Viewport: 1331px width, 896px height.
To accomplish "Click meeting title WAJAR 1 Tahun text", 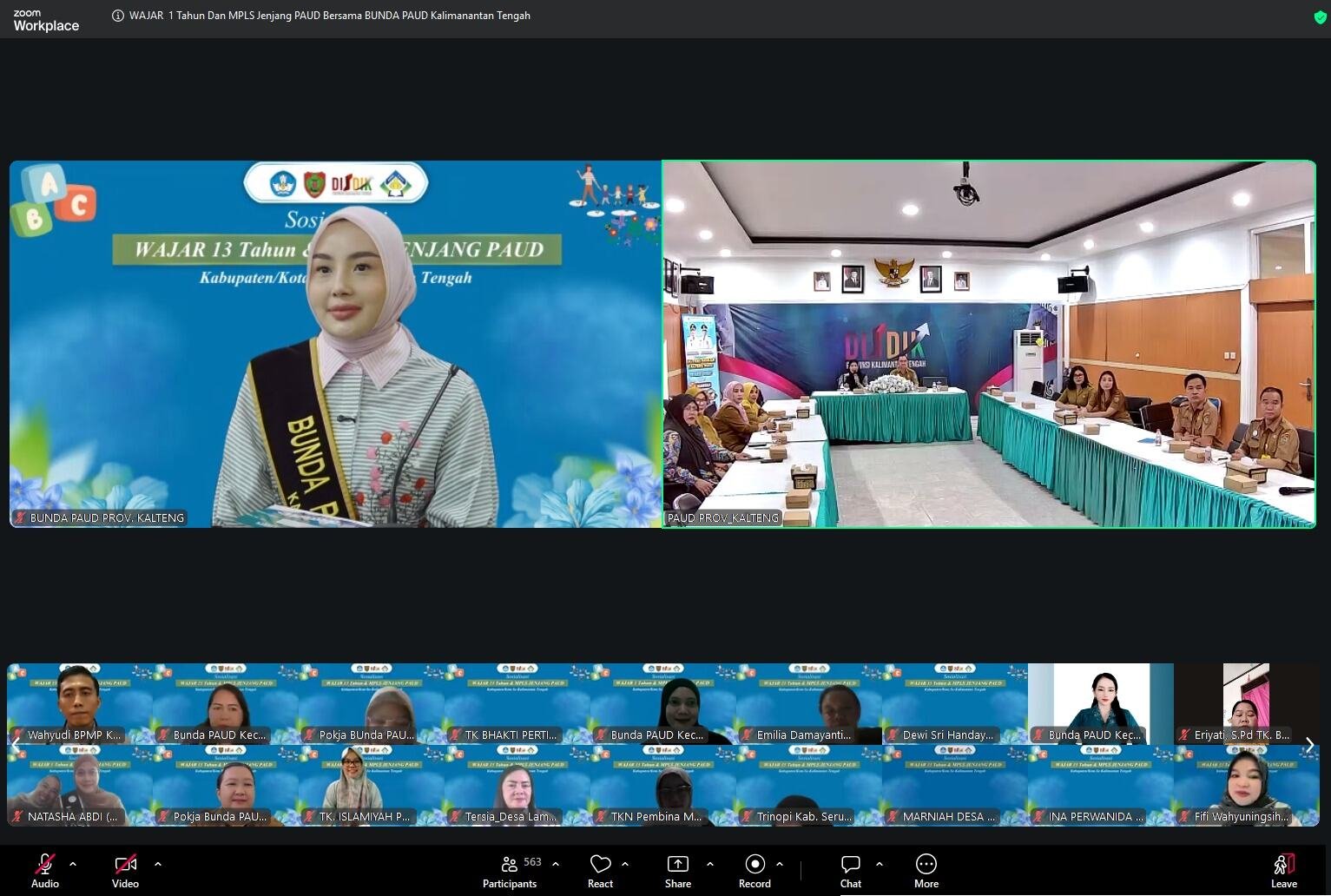I will [x=330, y=16].
